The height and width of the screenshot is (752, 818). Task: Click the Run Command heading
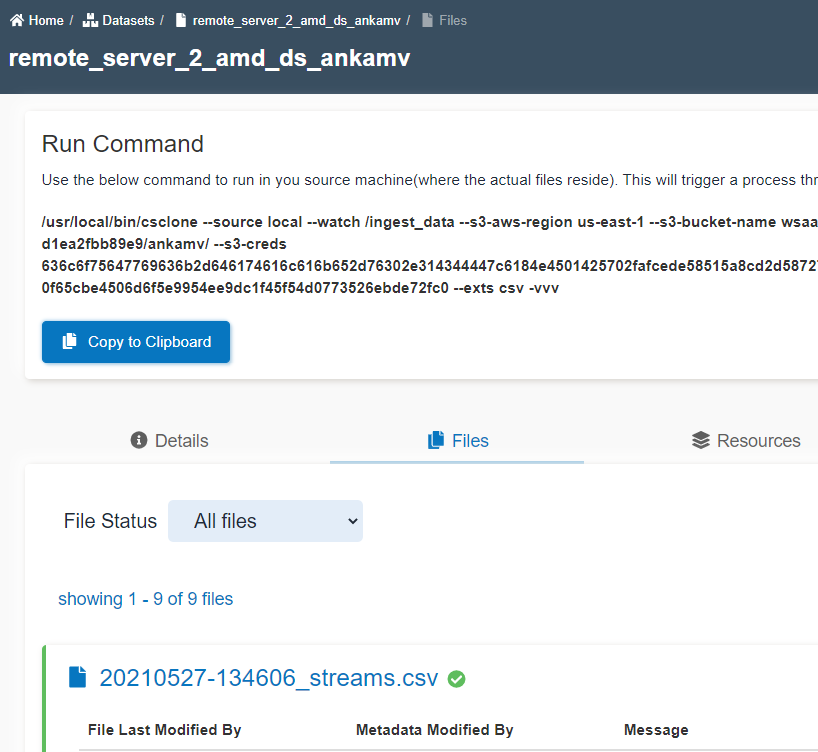[123, 144]
